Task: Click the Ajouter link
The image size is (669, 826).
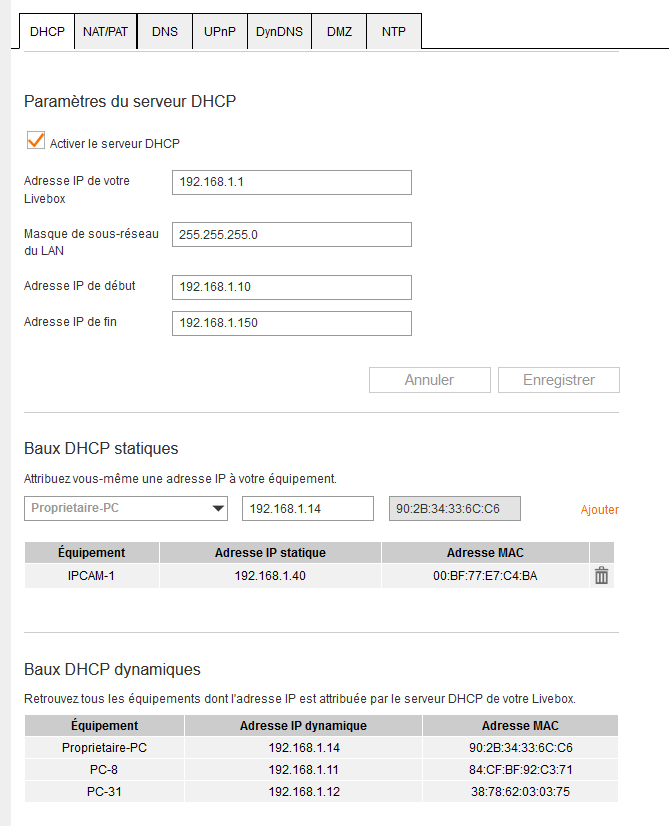Action: tap(599, 510)
